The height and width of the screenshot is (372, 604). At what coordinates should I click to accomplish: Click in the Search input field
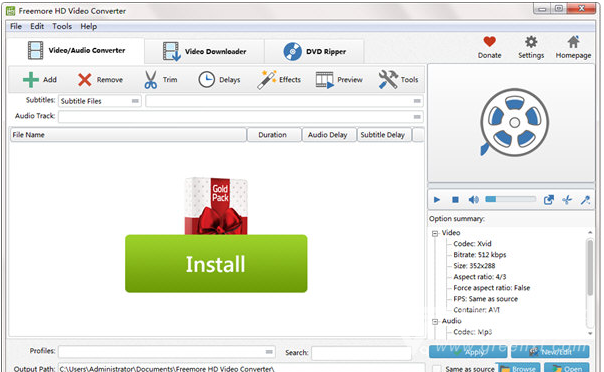pyautogui.click(x=361, y=353)
